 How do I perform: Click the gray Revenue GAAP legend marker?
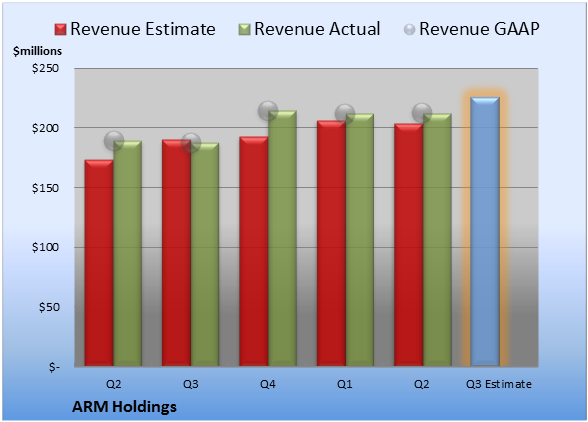[409, 30]
